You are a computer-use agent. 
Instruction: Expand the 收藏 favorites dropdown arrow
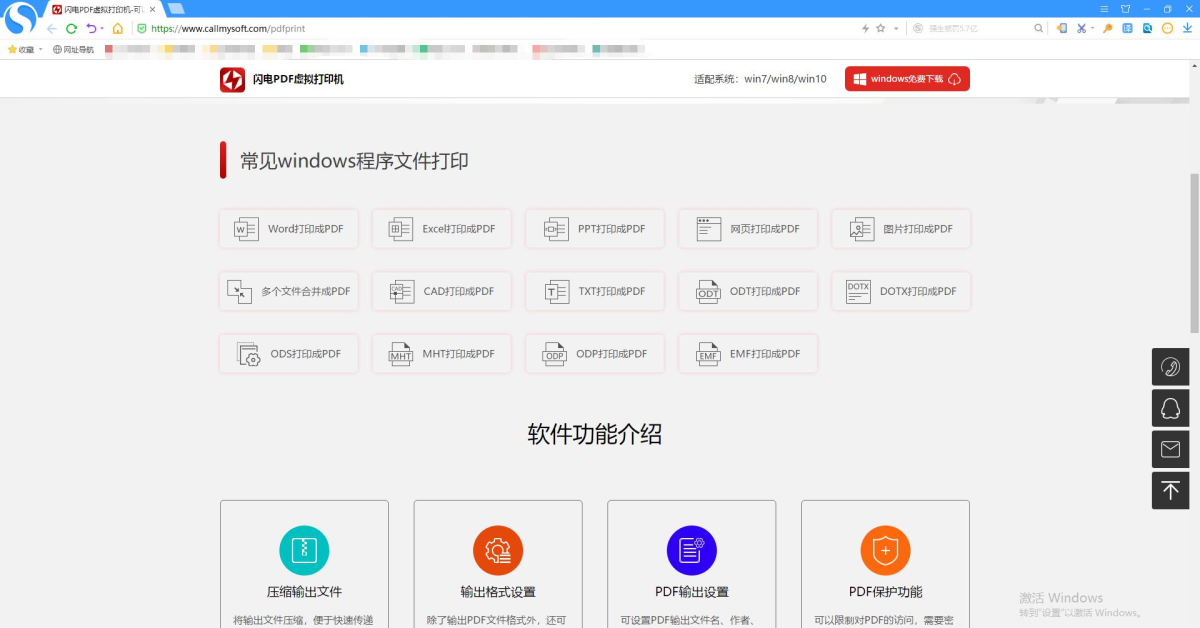click(41, 49)
